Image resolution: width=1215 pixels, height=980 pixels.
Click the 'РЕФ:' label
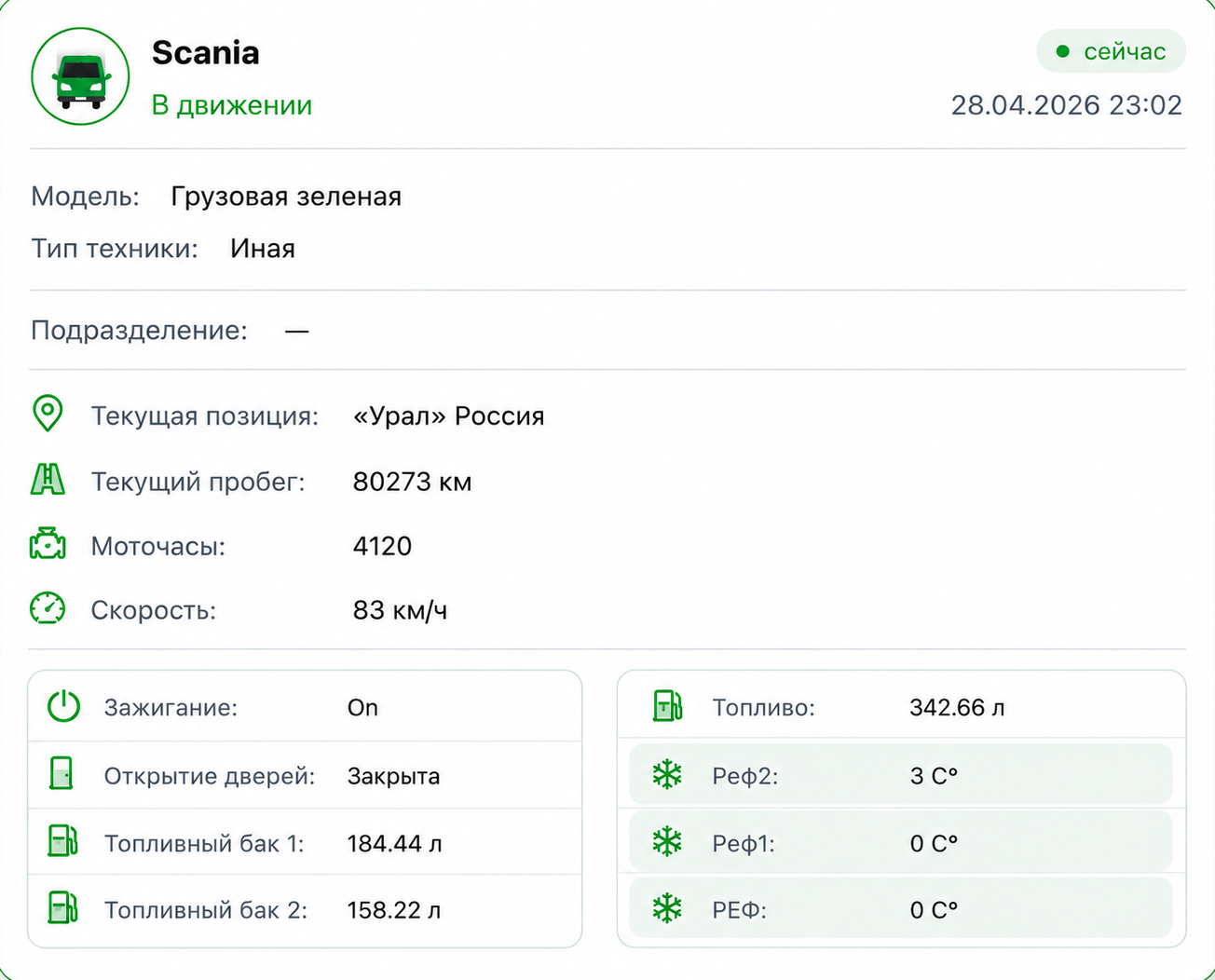click(x=740, y=910)
